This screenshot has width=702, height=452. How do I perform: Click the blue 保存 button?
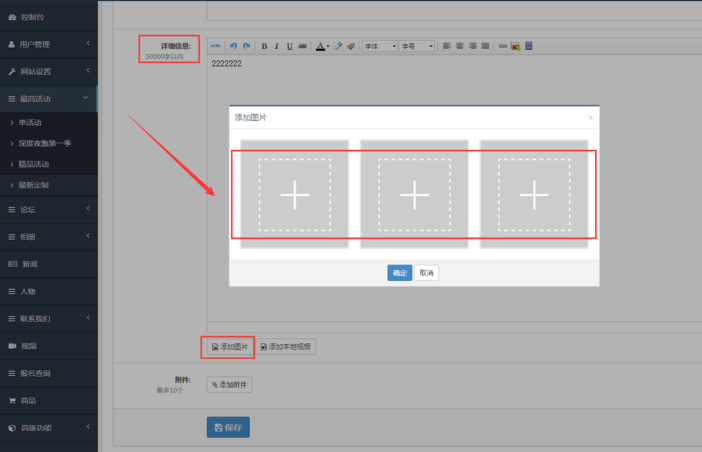228,427
